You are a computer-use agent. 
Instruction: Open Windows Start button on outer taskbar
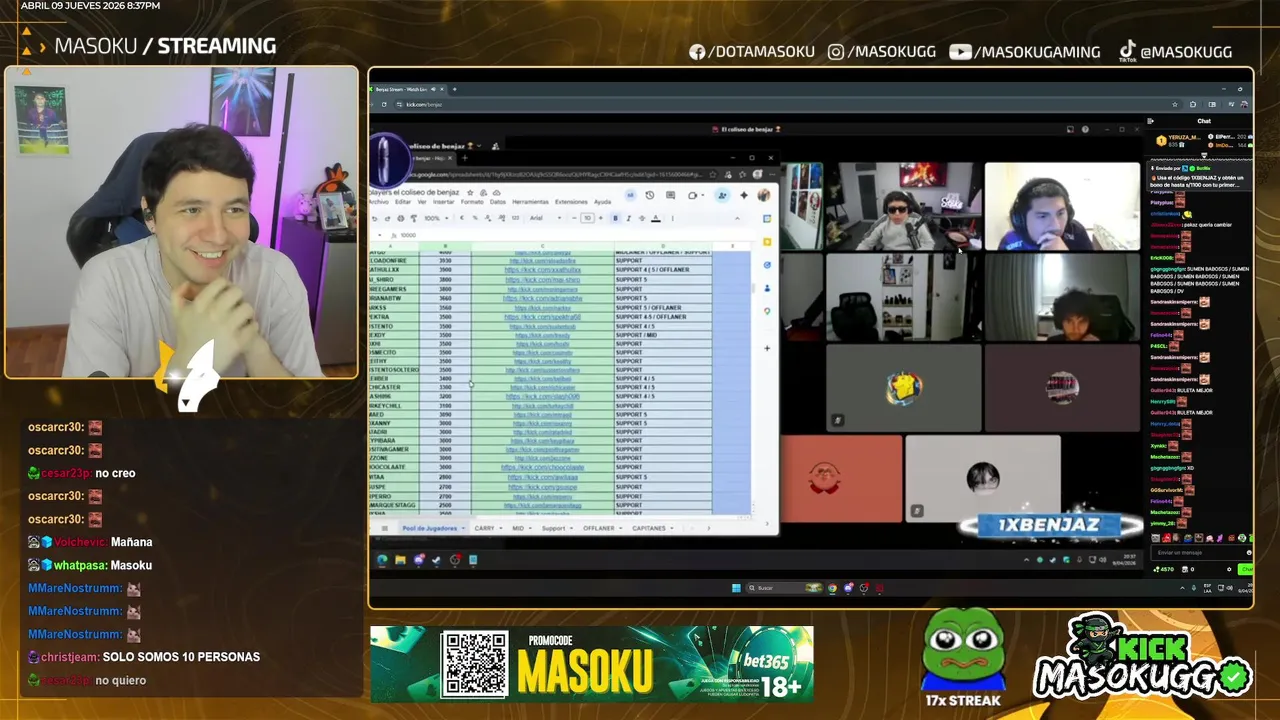[x=736, y=588]
